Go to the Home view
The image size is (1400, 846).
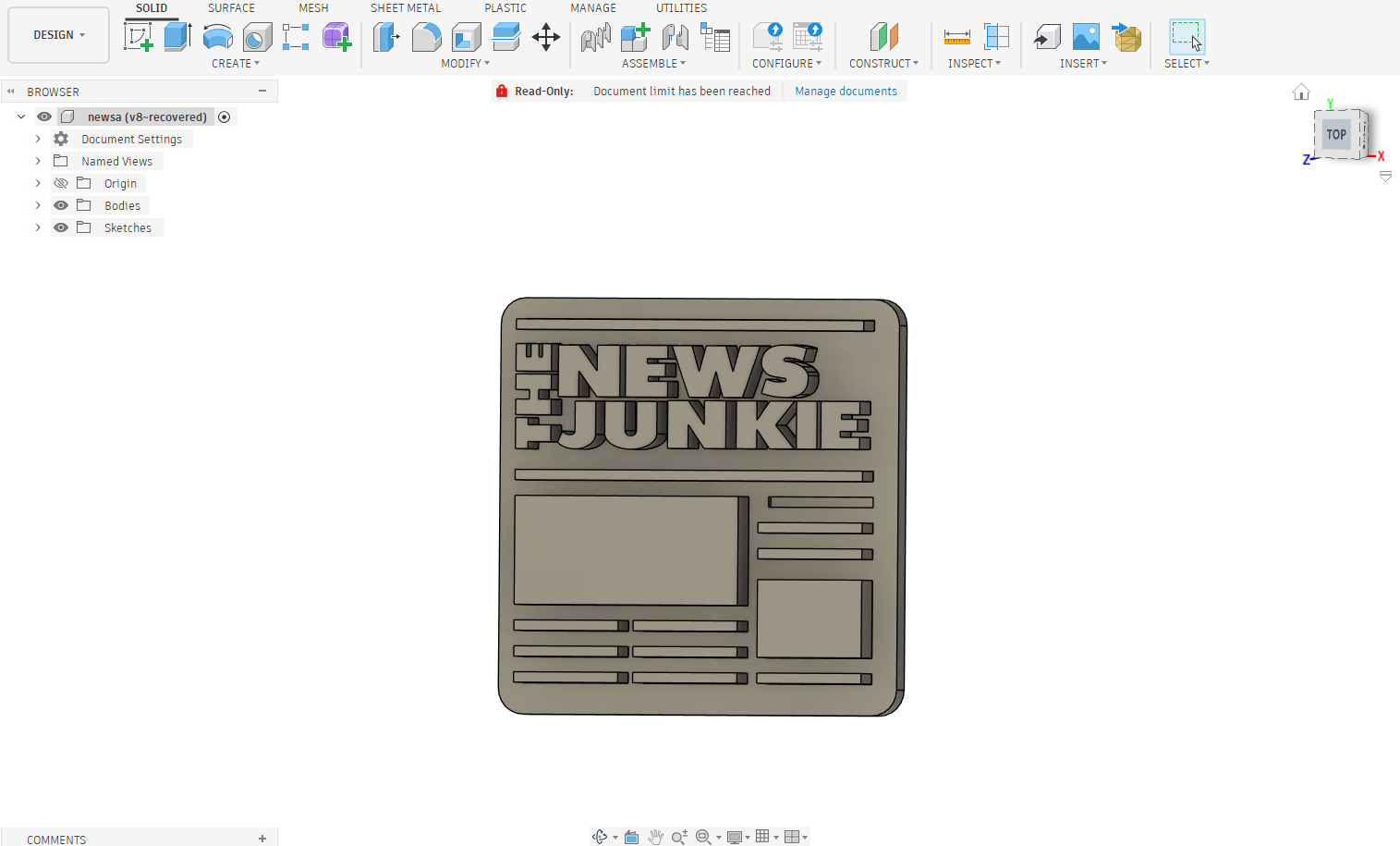click(x=1301, y=92)
